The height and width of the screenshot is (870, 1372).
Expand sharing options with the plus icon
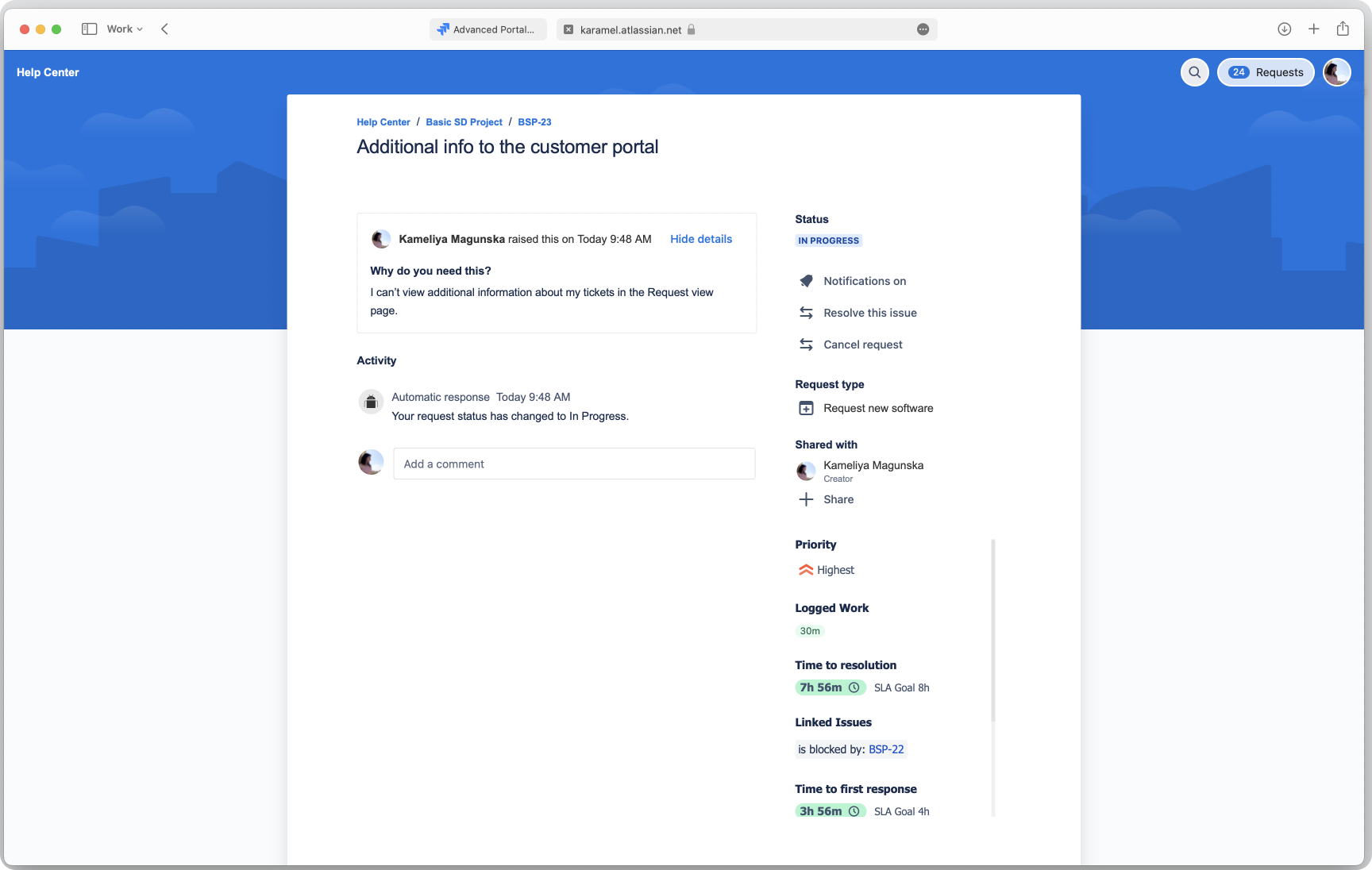(x=806, y=499)
